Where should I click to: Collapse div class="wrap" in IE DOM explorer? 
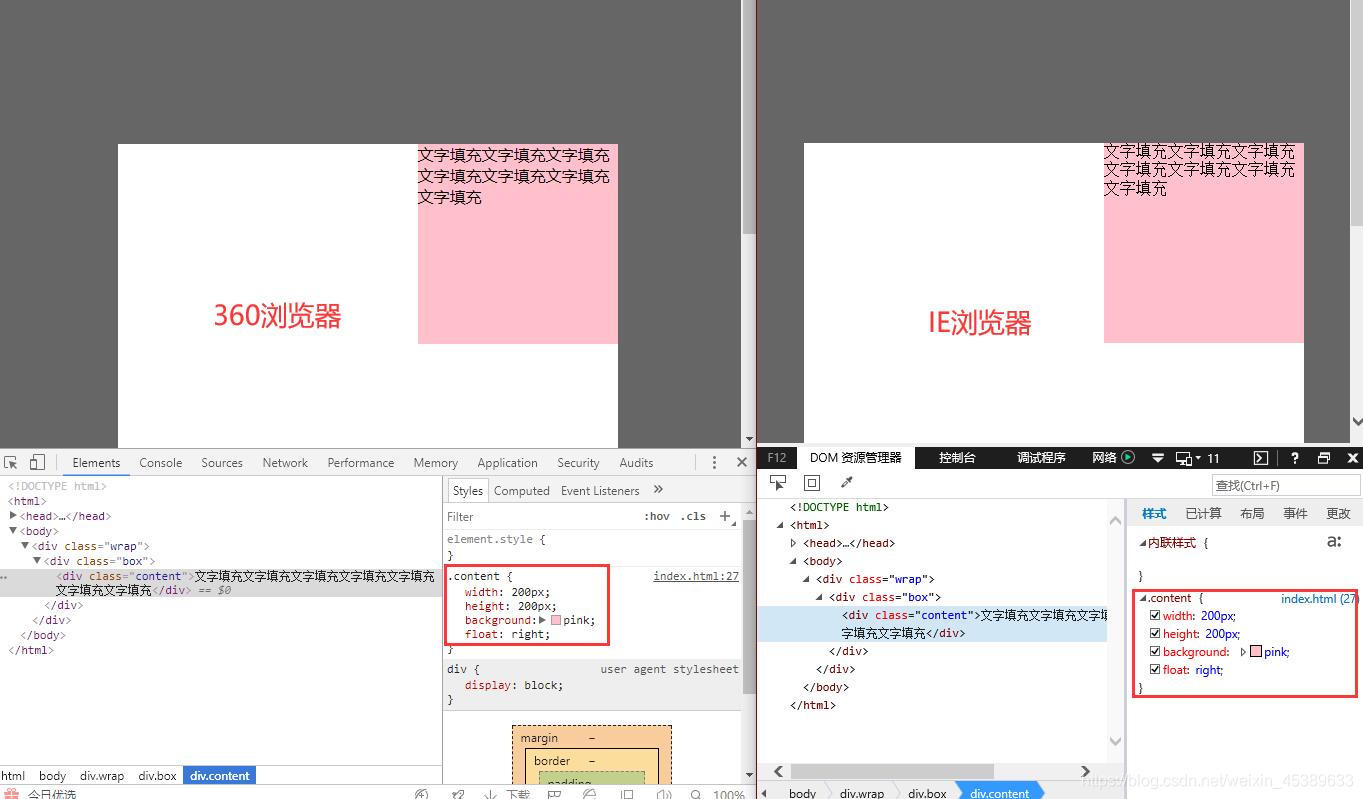[x=807, y=579]
